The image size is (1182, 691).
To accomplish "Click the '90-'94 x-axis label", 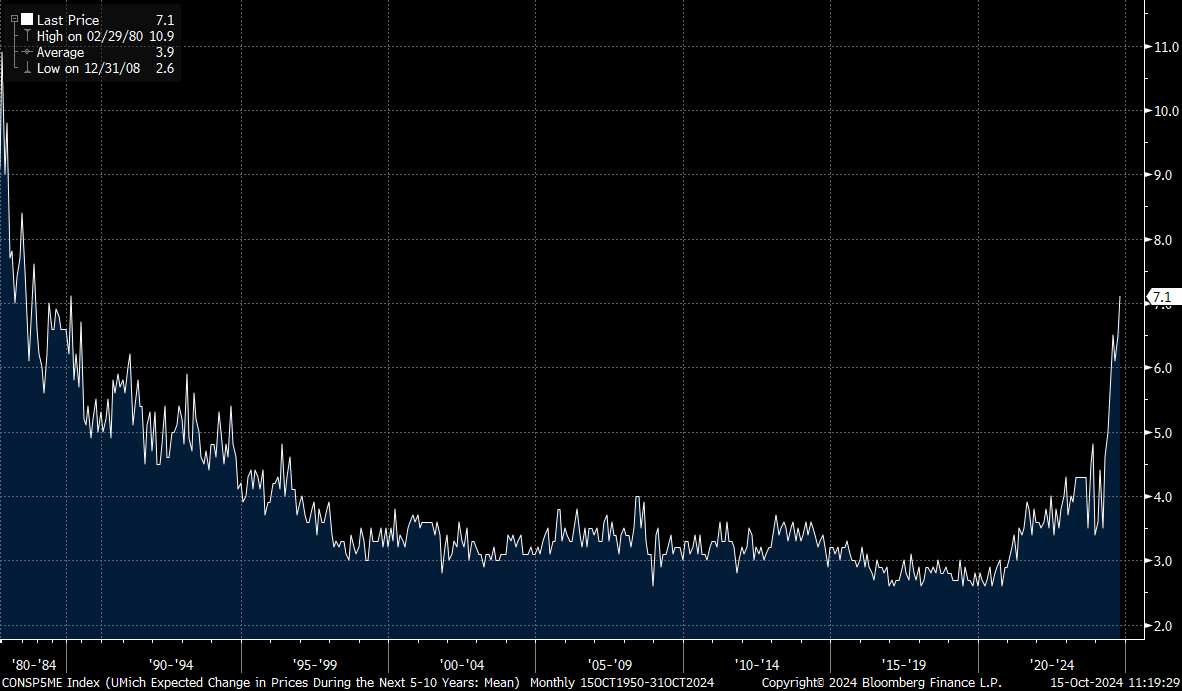I will click(171, 665).
